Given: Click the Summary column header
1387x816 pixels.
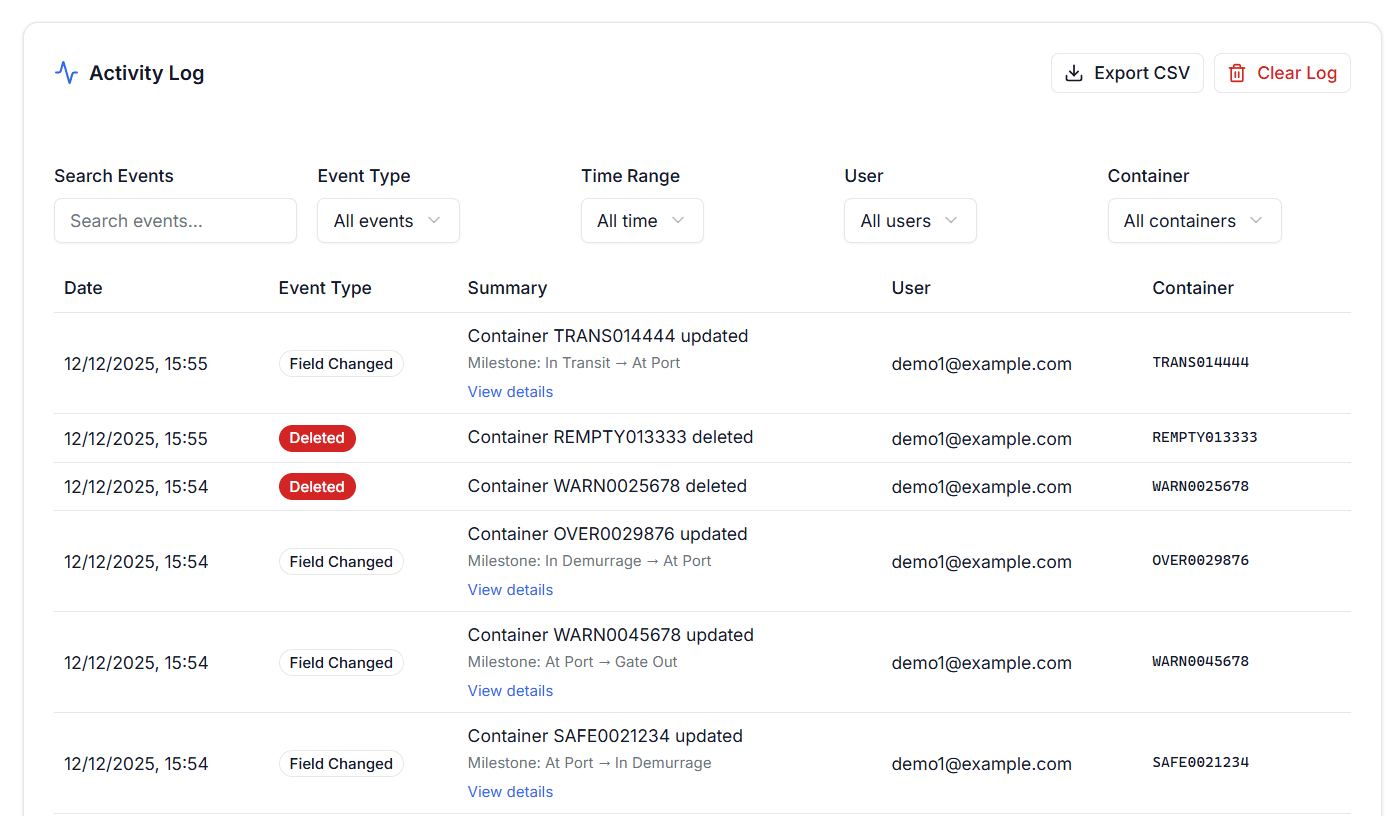Looking at the screenshot, I should click(507, 288).
